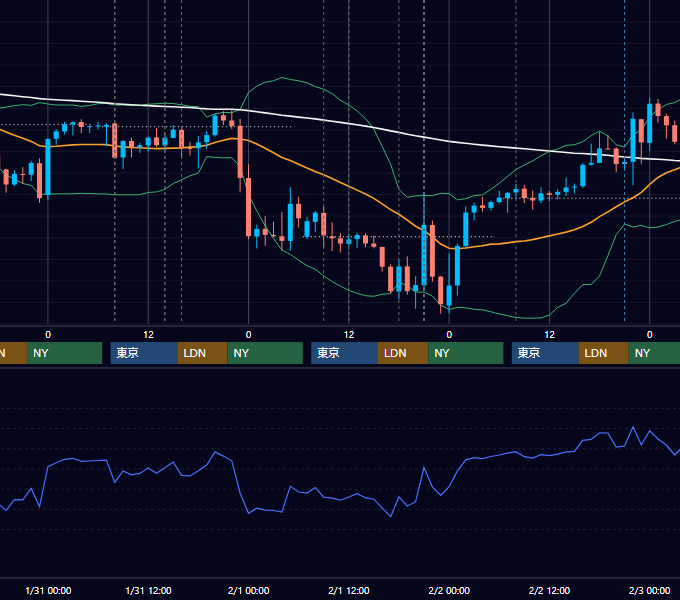Select the NY session block spanning 2/1 00:00

tap(265, 353)
